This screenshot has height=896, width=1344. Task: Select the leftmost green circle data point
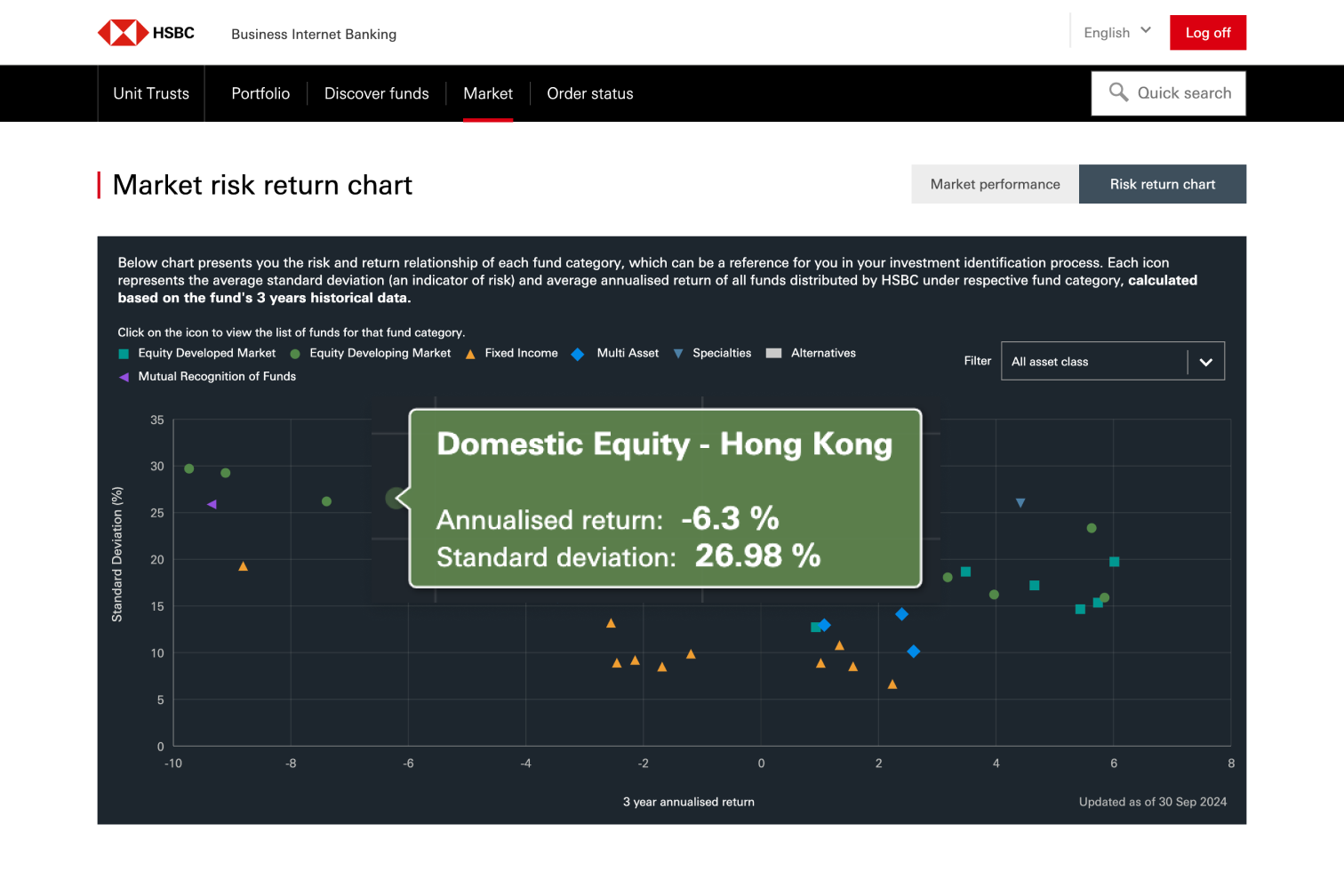click(x=189, y=468)
